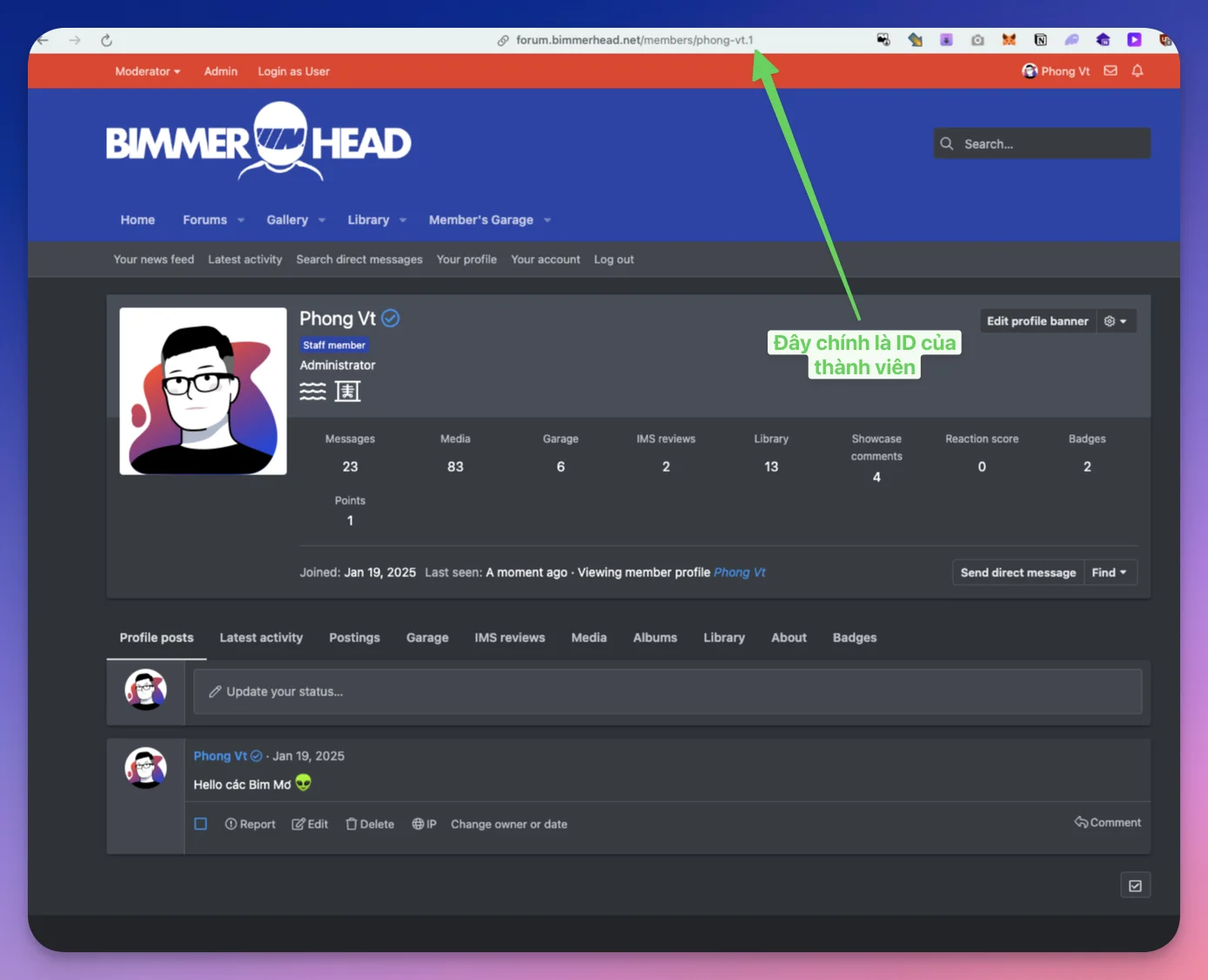Click the Update your status field
Image resolution: width=1208 pixels, height=980 pixels.
point(667,692)
